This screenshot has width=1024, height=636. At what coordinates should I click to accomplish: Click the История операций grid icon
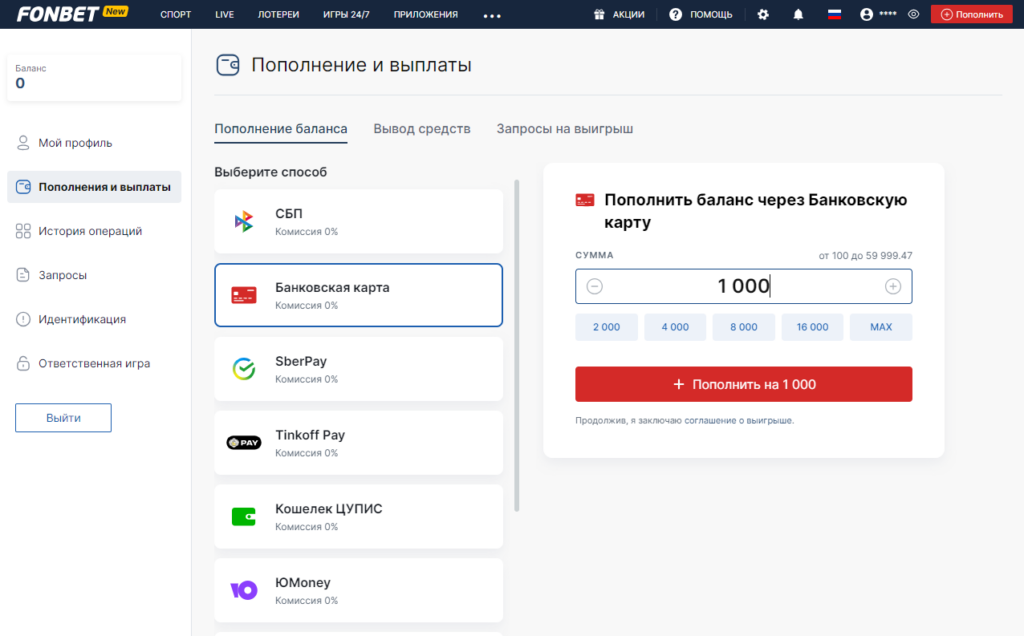(23, 231)
